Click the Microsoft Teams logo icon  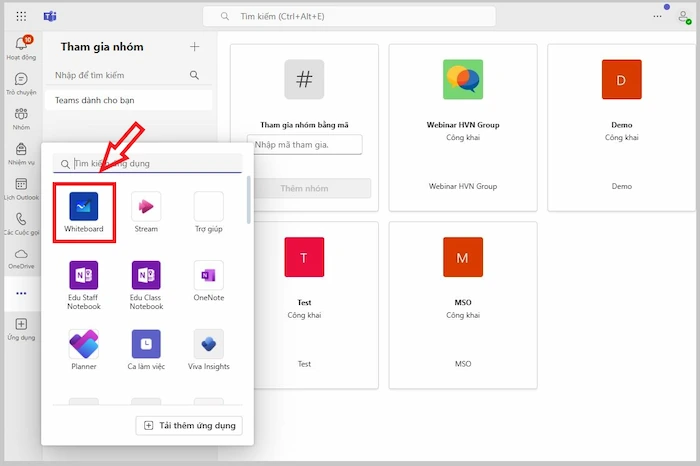click(x=50, y=17)
